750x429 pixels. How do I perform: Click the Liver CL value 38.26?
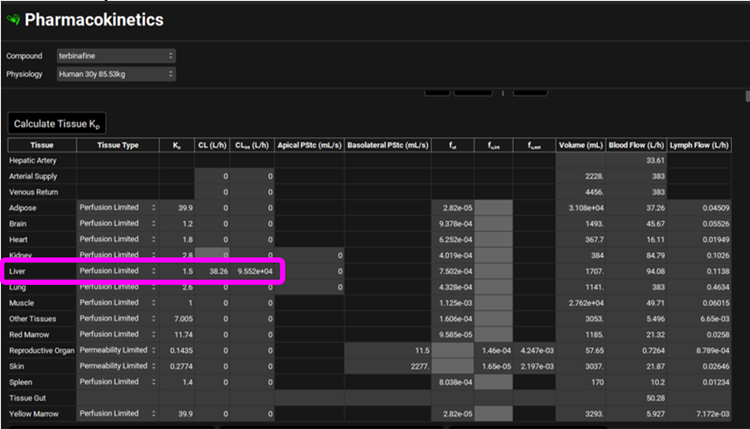point(212,271)
